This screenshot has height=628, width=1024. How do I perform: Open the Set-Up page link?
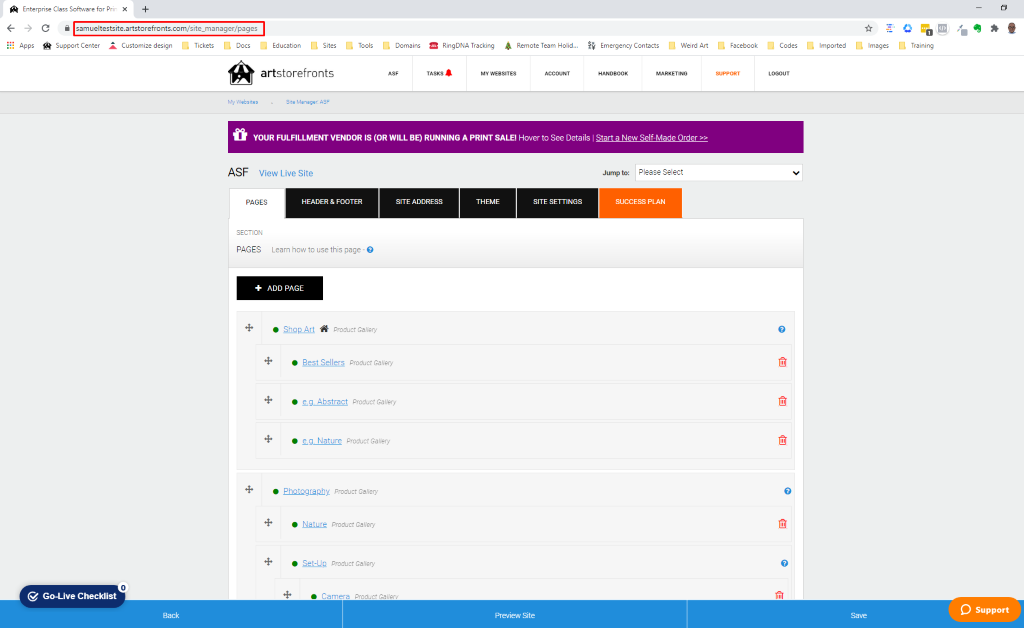point(314,563)
